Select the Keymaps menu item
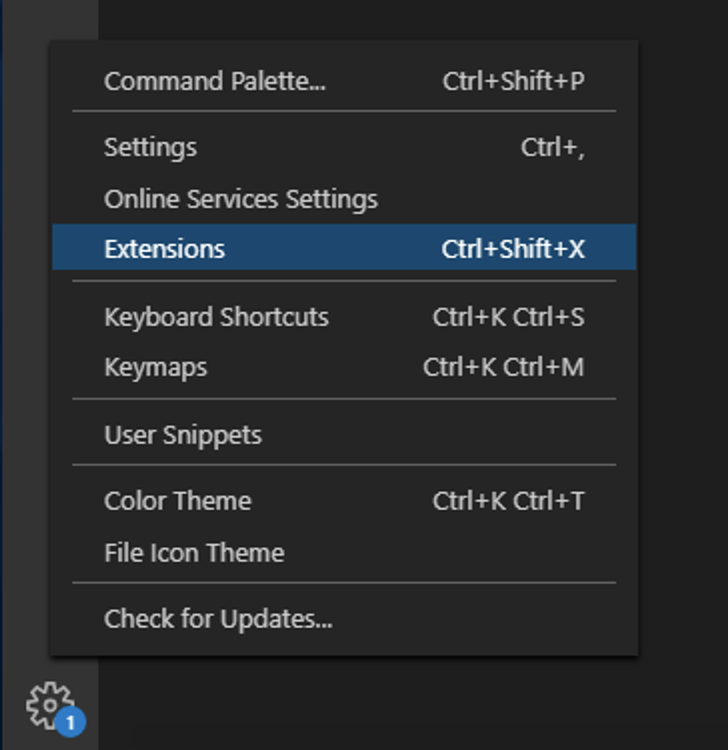 tap(344, 367)
